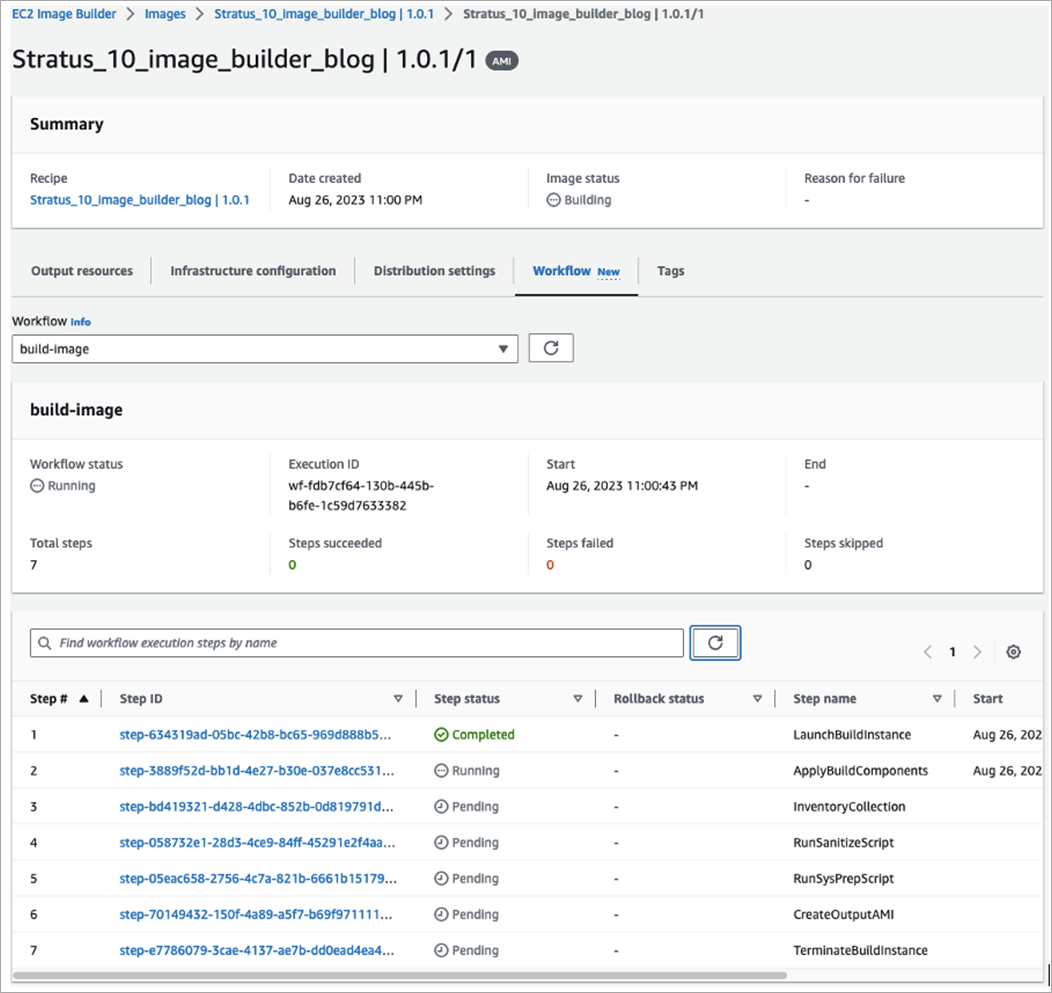Click the Pending clock icon for CreateOutputAMI

[x=441, y=914]
